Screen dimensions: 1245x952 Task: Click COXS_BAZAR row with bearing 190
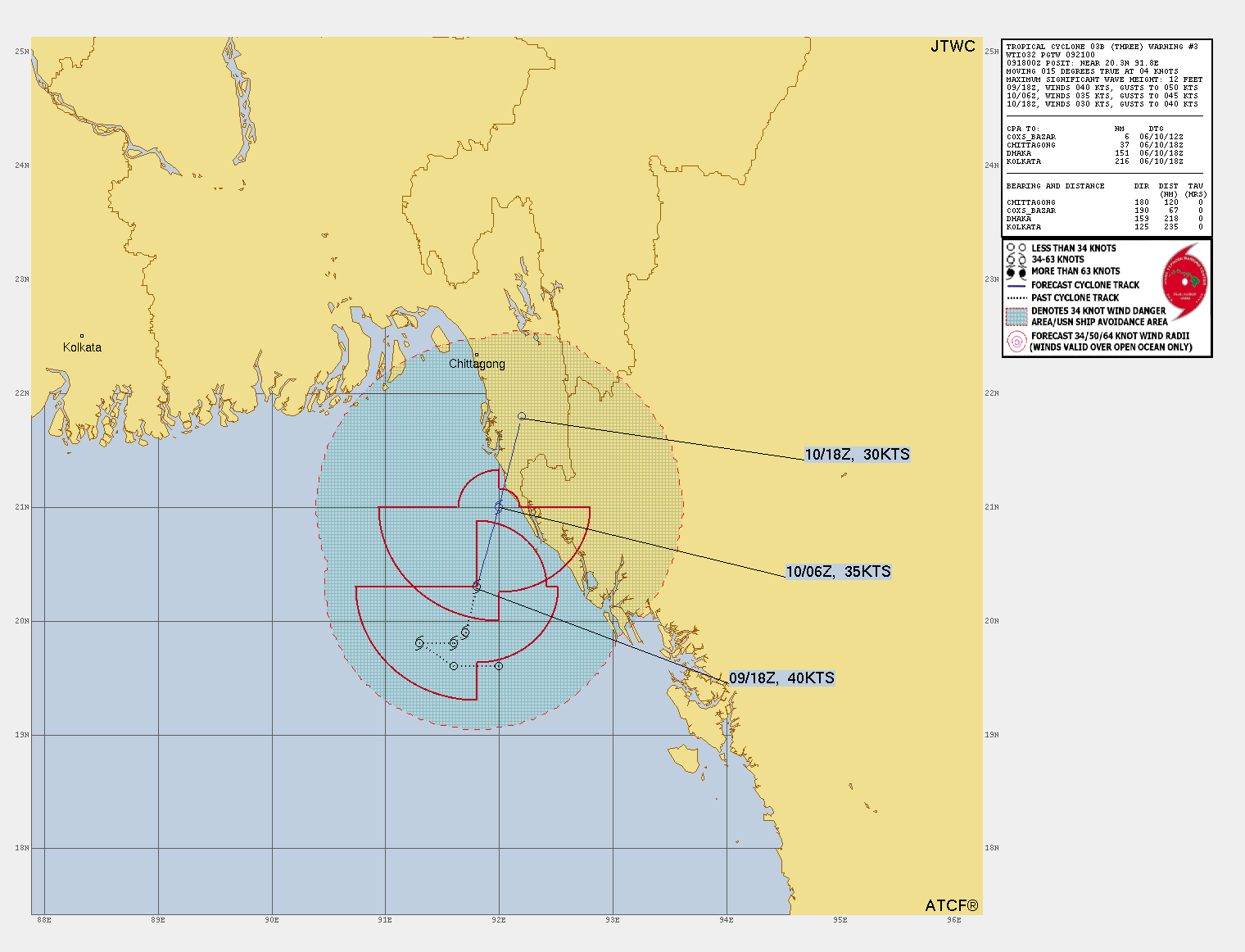[x=1104, y=211]
